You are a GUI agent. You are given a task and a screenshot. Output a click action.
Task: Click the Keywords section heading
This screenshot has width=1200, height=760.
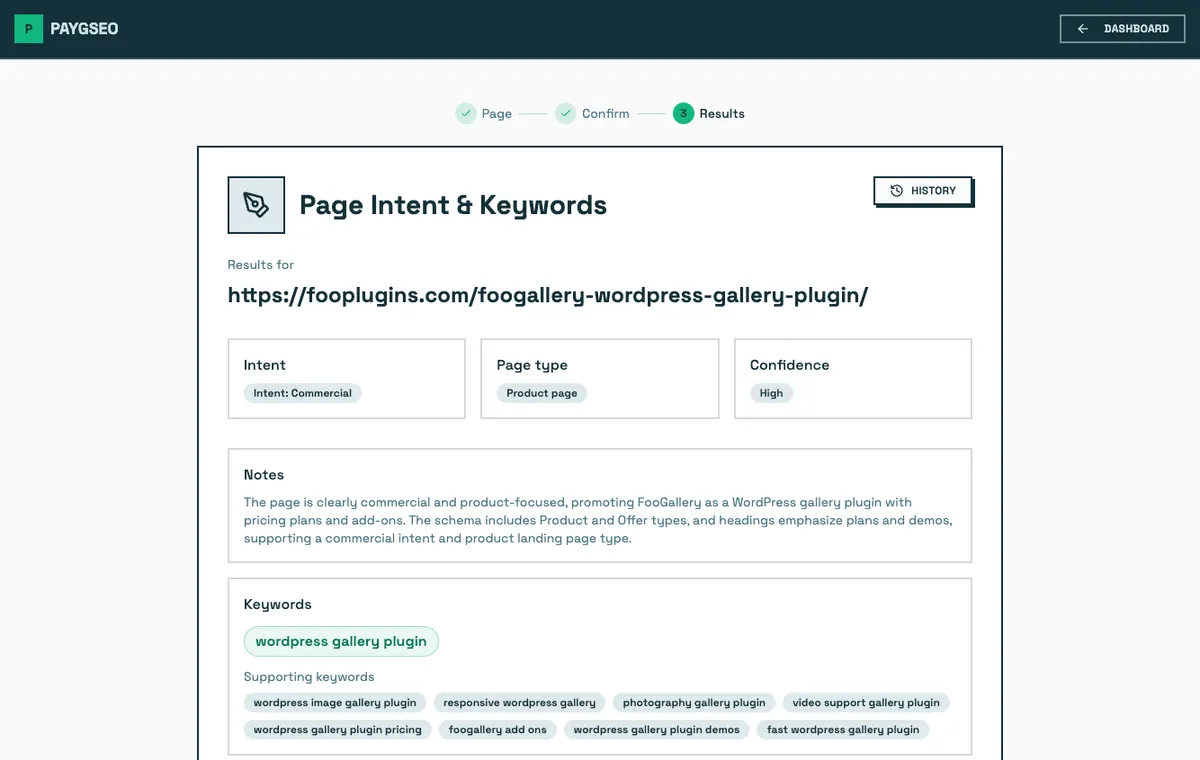click(278, 605)
